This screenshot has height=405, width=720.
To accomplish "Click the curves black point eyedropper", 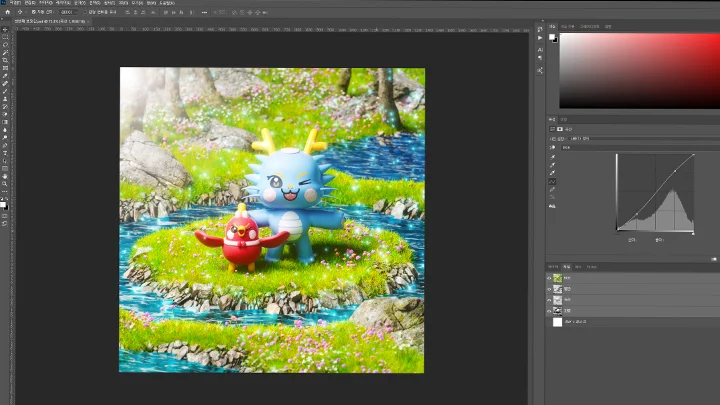I will click(552, 157).
